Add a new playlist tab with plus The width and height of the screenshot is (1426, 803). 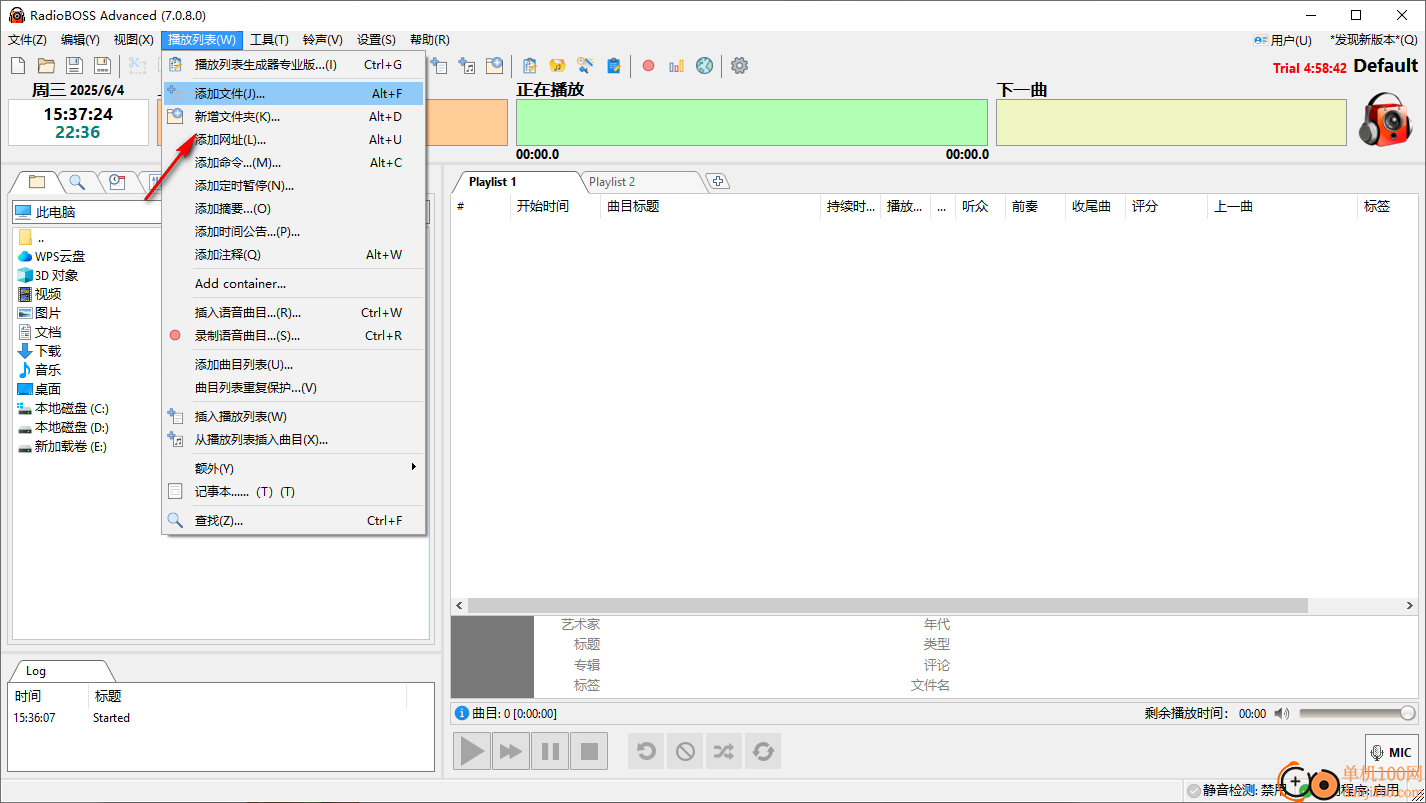pyautogui.click(x=718, y=181)
